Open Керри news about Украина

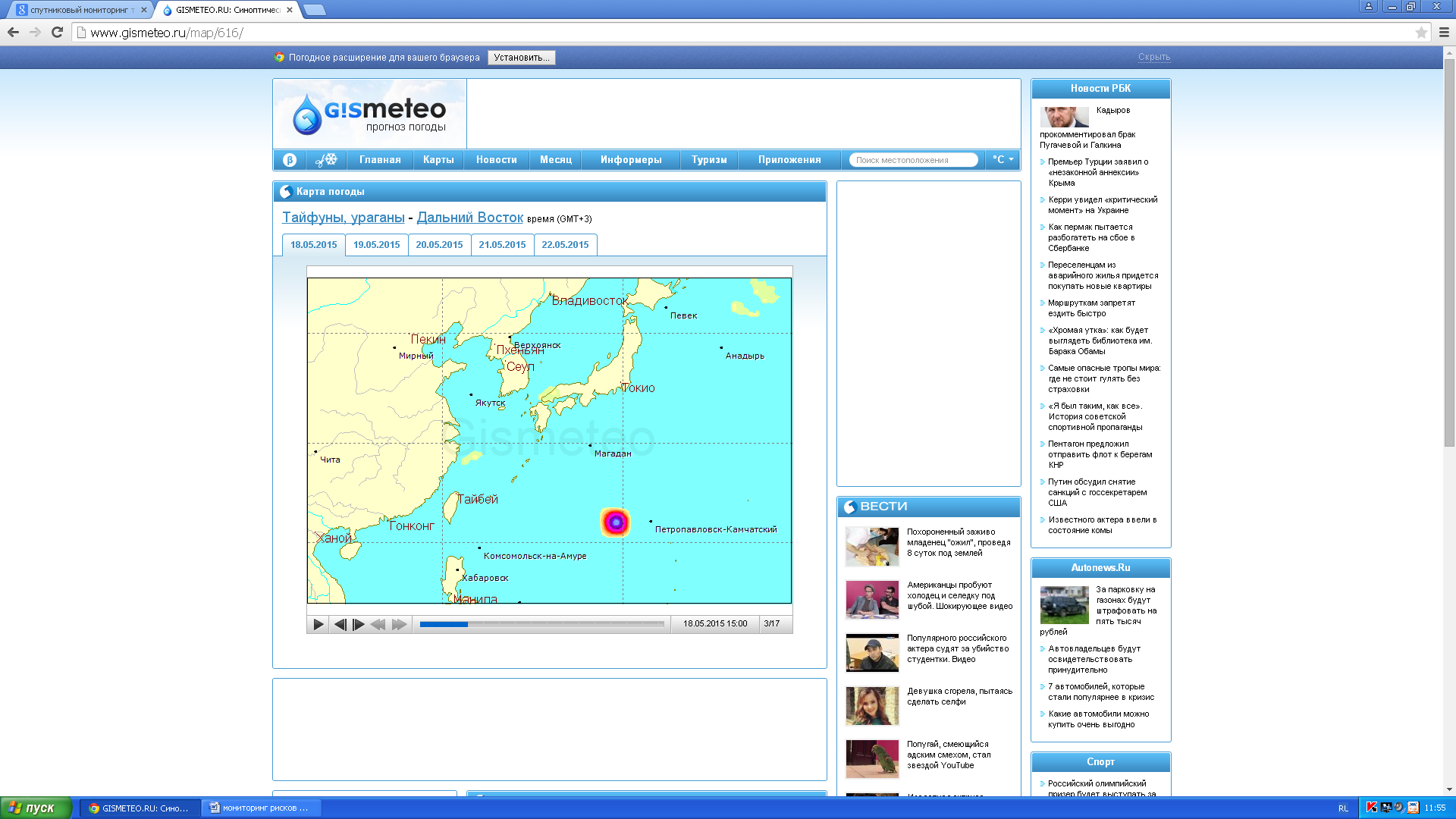[1103, 205]
